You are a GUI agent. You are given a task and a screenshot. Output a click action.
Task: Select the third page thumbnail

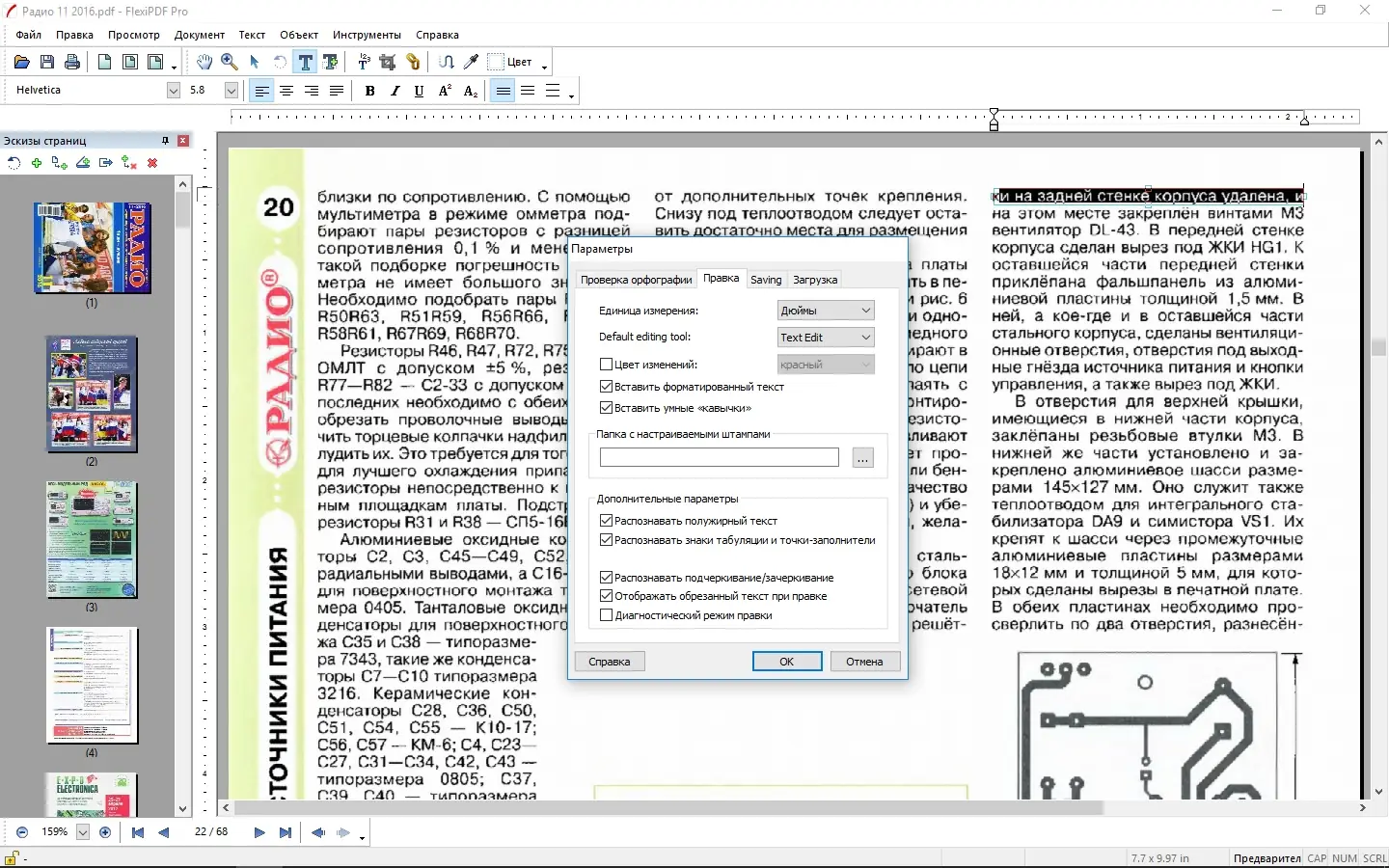(91, 540)
